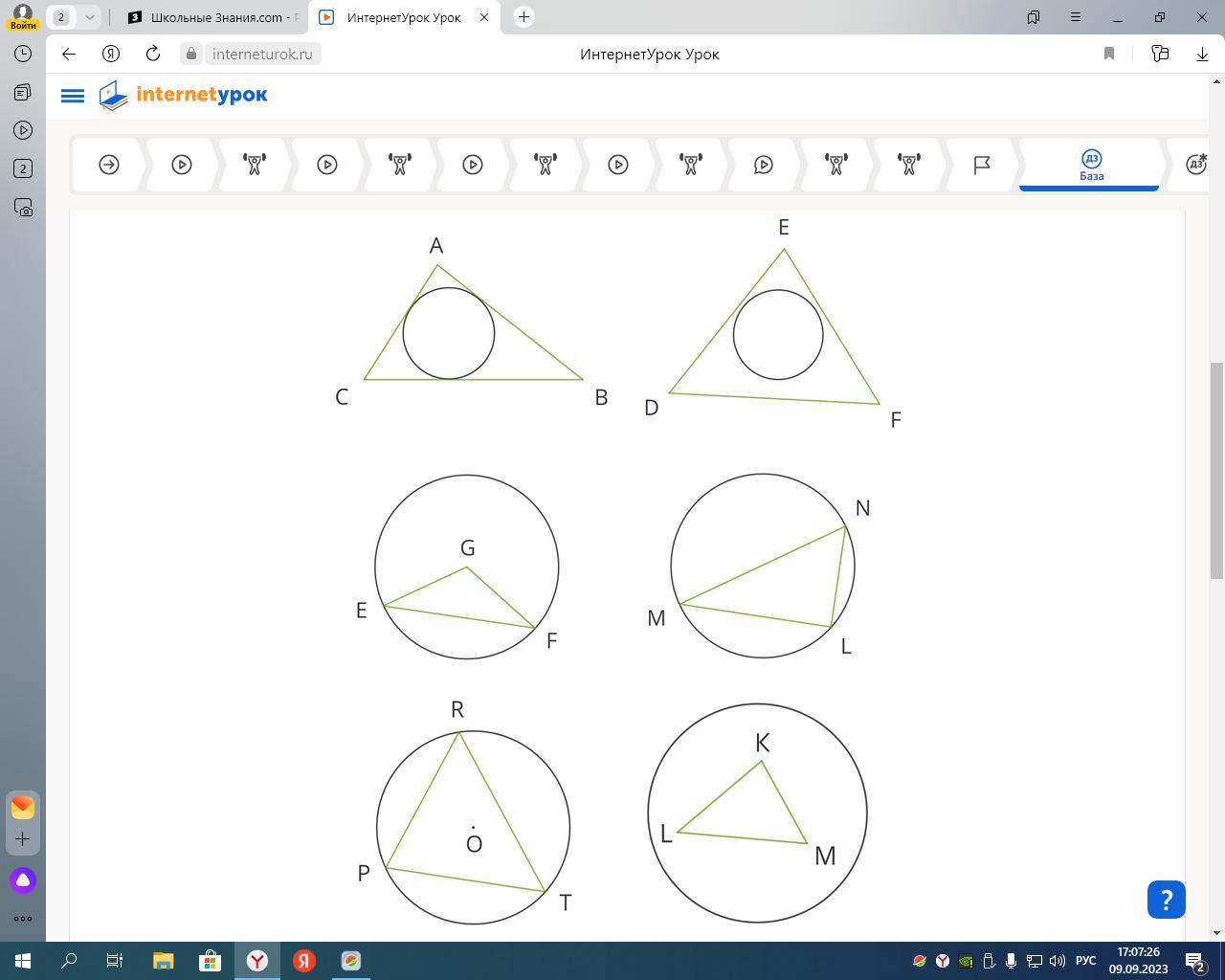This screenshot has height=980, width=1225.
Task: Click the page scrollbar up arrow
Action: click(x=1216, y=82)
